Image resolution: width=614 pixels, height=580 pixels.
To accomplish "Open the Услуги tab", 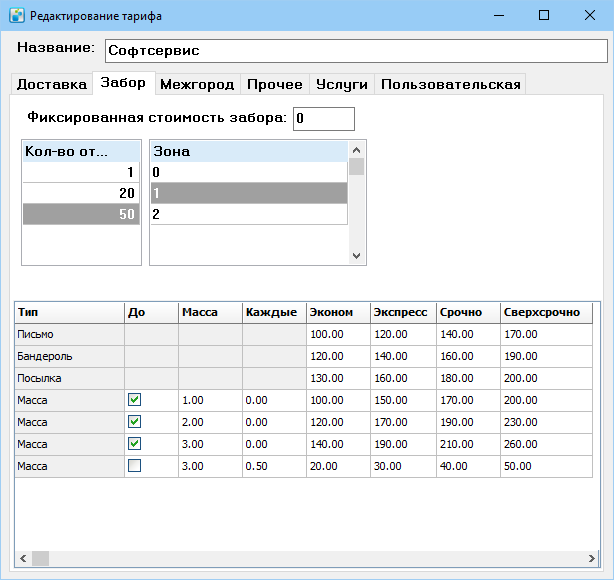I will [x=342, y=84].
